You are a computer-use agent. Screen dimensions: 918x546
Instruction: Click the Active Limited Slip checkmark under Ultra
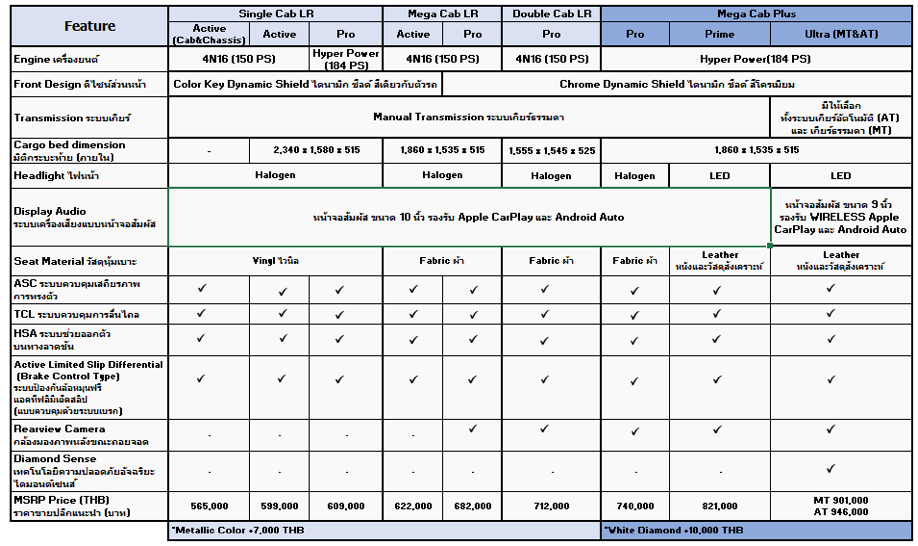tap(830, 379)
